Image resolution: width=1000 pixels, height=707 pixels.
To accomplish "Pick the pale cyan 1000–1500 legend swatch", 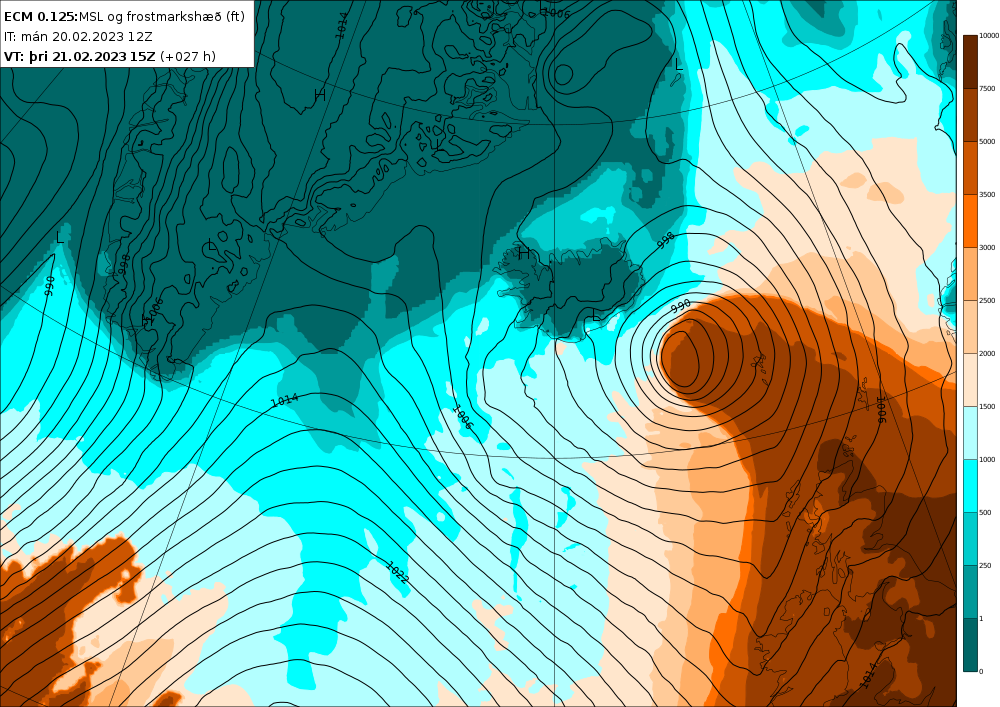I will [970, 432].
